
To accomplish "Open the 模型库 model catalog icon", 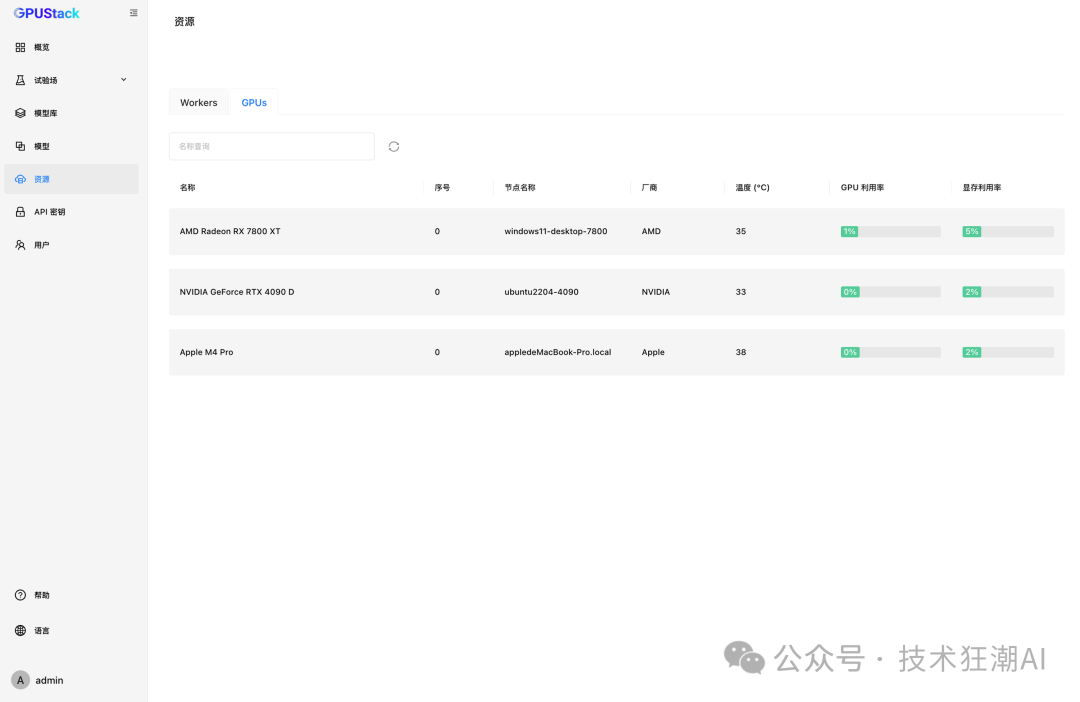I will [x=20, y=113].
